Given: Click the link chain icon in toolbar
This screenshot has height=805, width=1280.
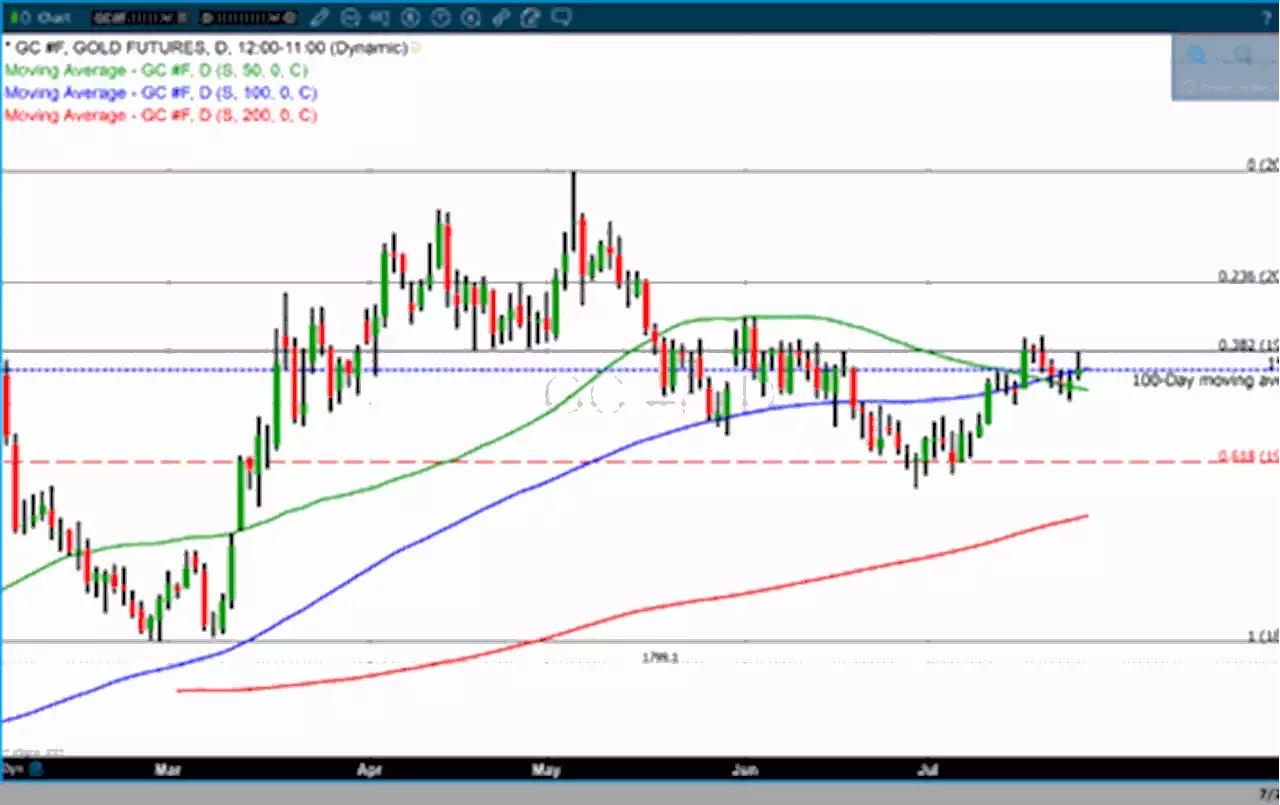Looking at the screenshot, I should pyautogui.click(x=500, y=17).
